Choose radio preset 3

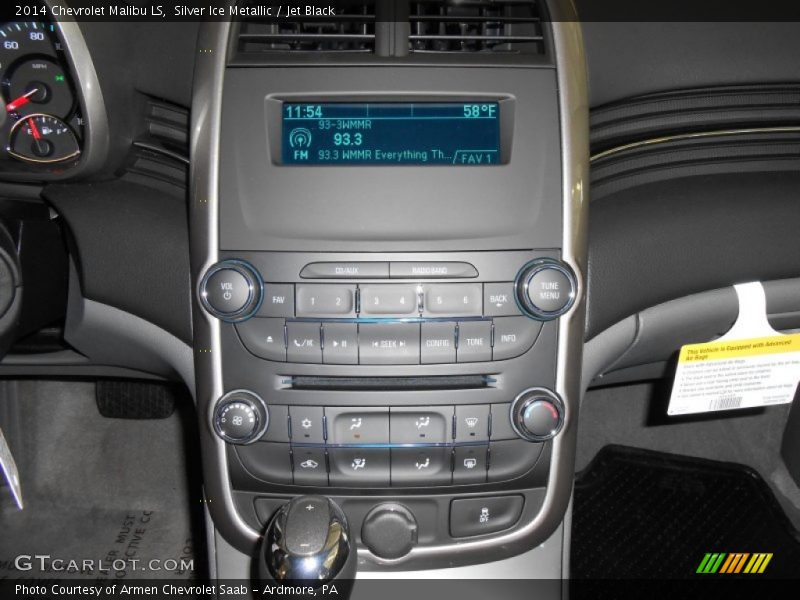pos(376,301)
